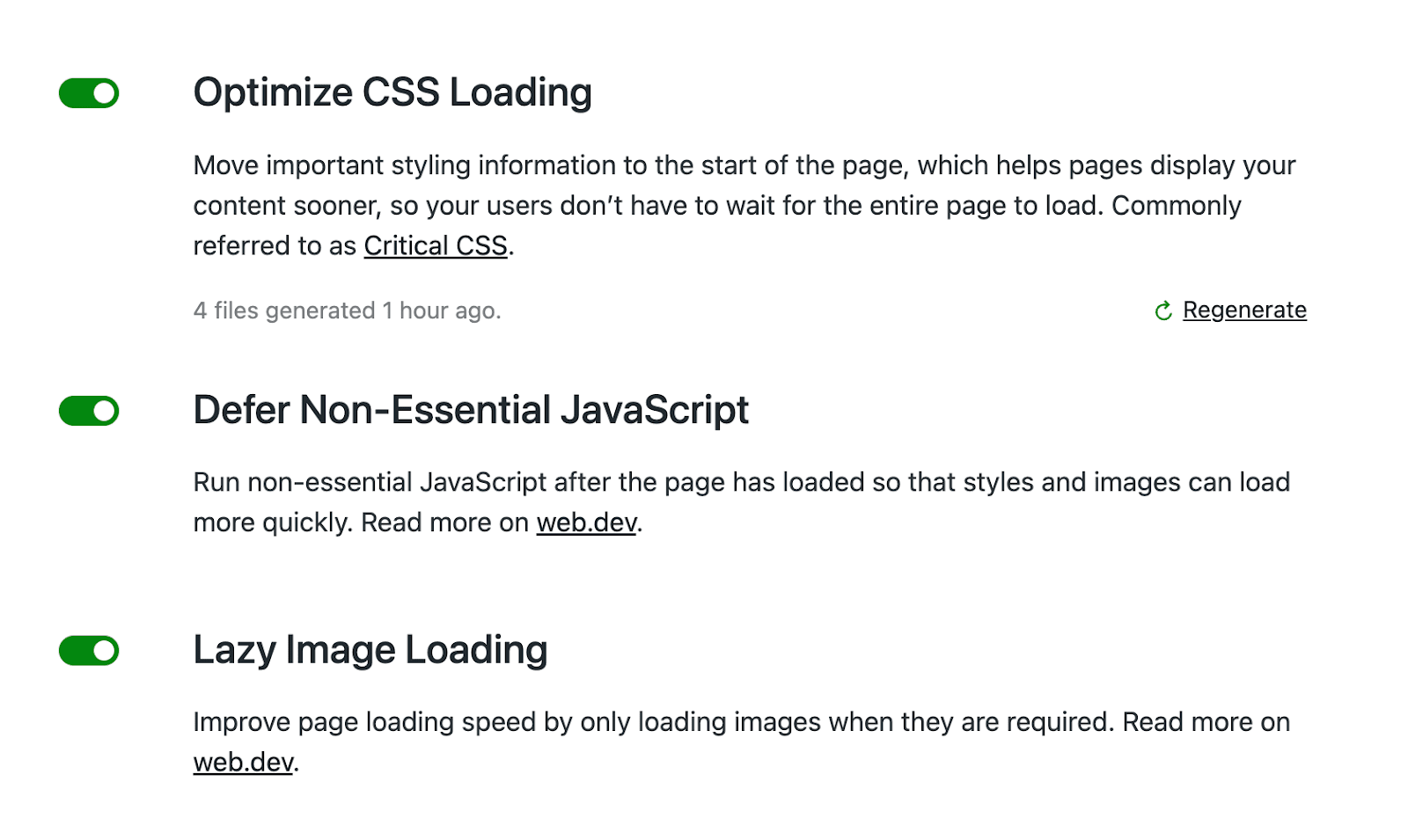
Task: Click the '4 files generated 1 hour ago' text
Action: [347, 310]
